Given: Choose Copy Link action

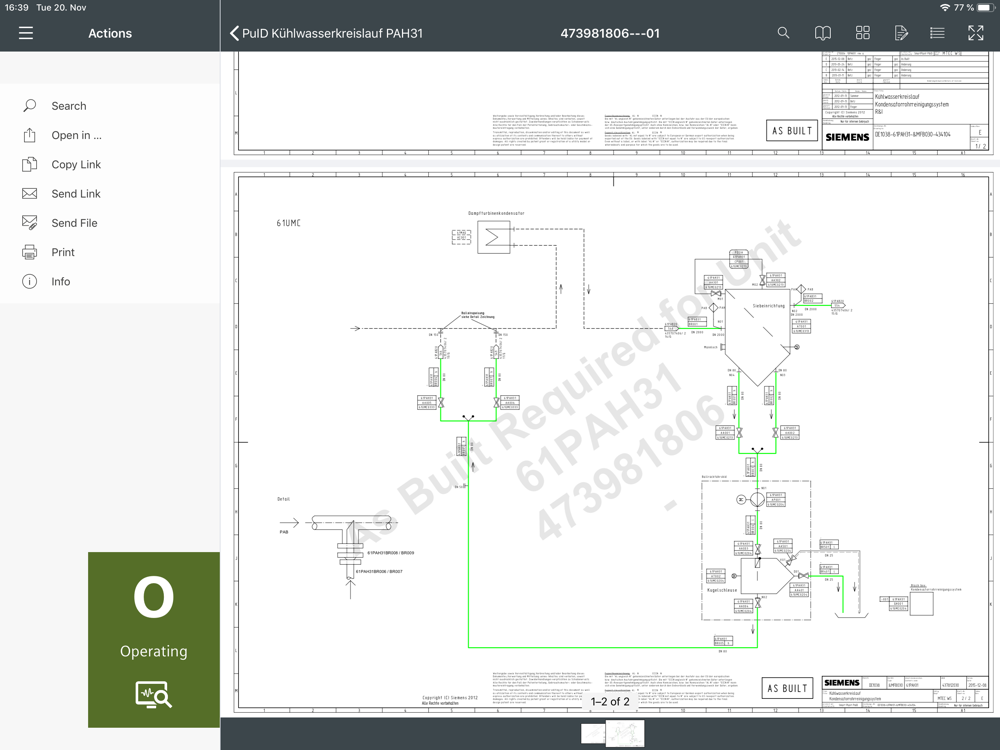Looking at the screenshot, I should (x=110, y=165).
